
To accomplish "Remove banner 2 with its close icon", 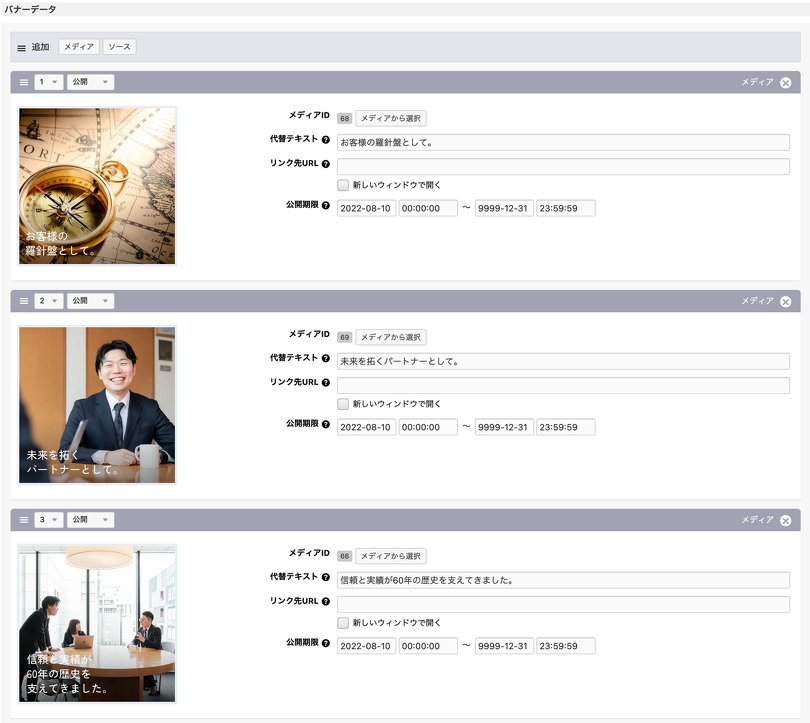I will (785, 301).
